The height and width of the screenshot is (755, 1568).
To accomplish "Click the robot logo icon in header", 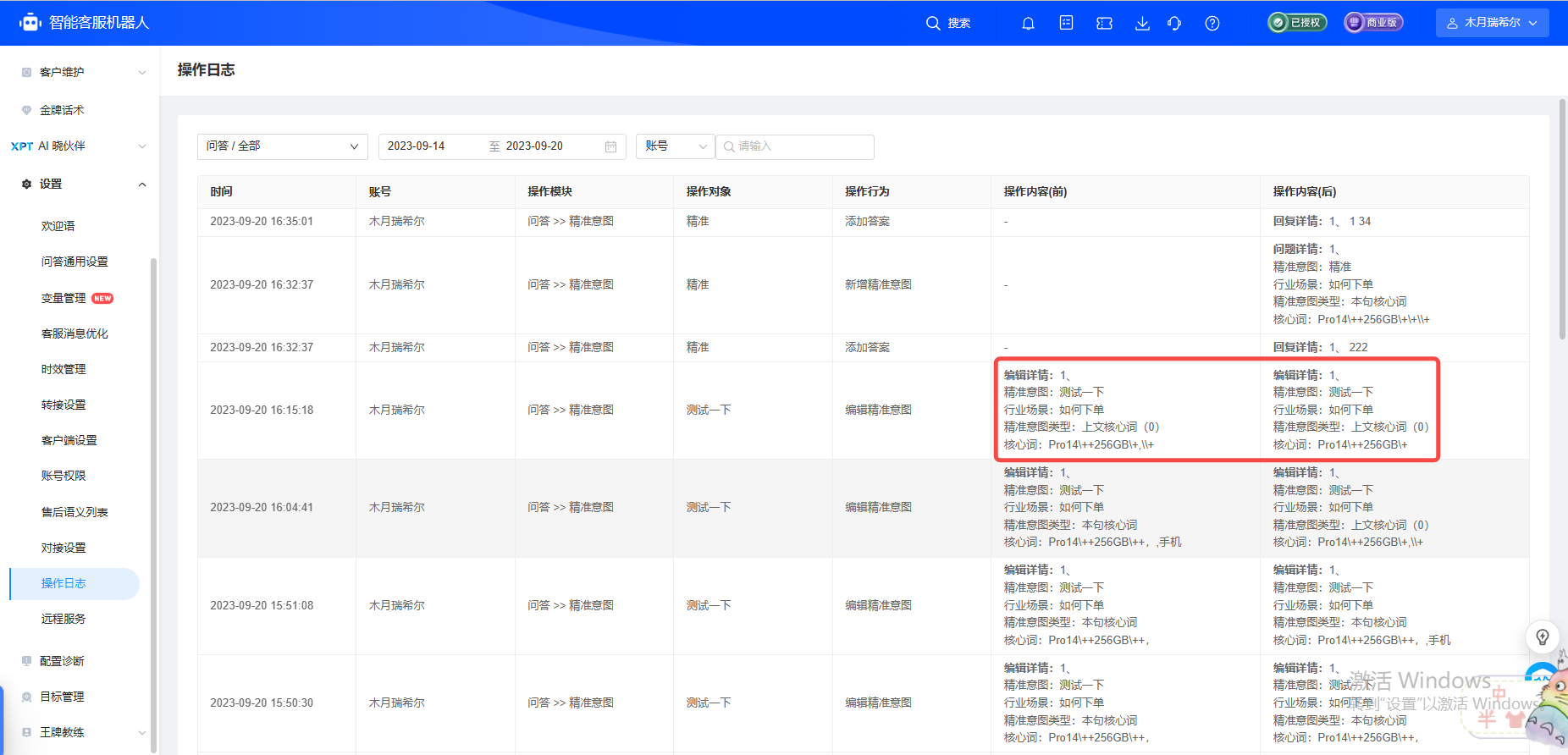I will pyautogui.click(x=30, y=23).
